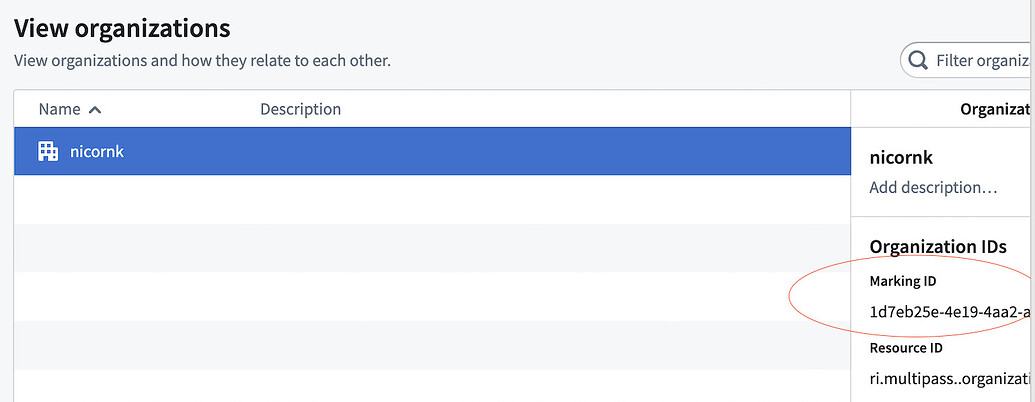1035x402 pixels.
Task: Click the Resource ID label
Action: coord(906,348)
